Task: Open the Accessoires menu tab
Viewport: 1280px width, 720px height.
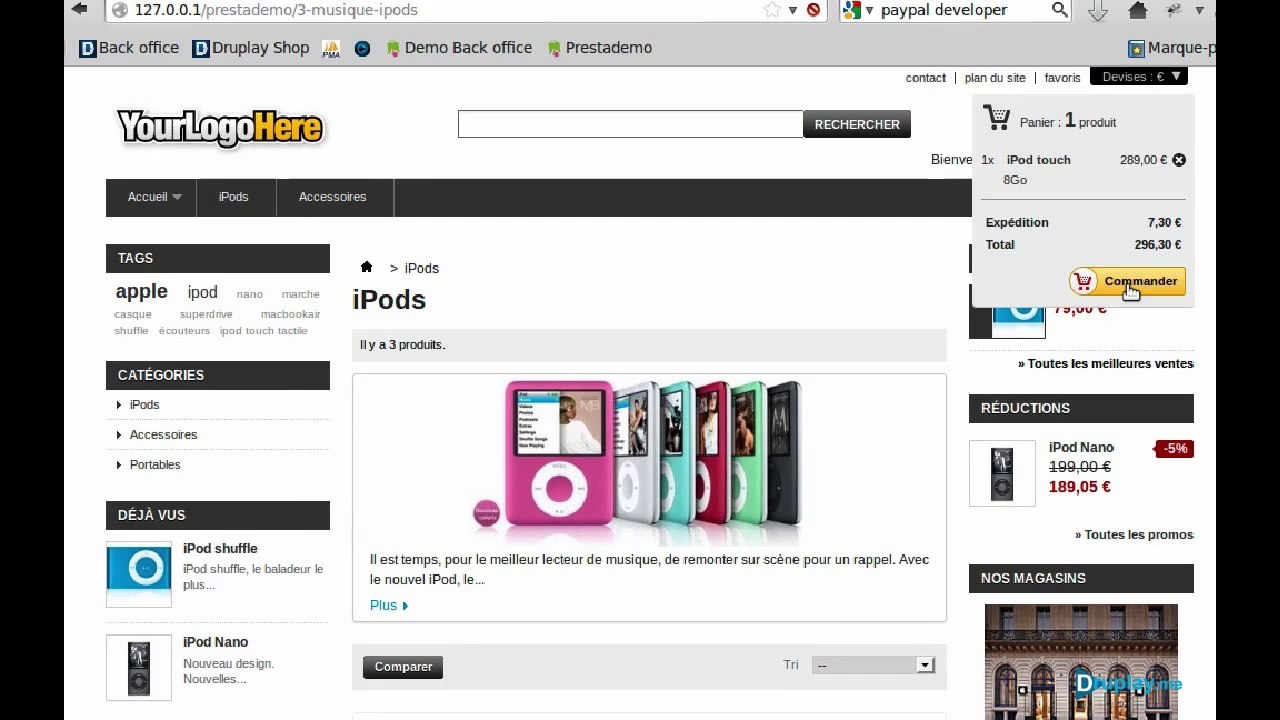Action: point(333,197)
